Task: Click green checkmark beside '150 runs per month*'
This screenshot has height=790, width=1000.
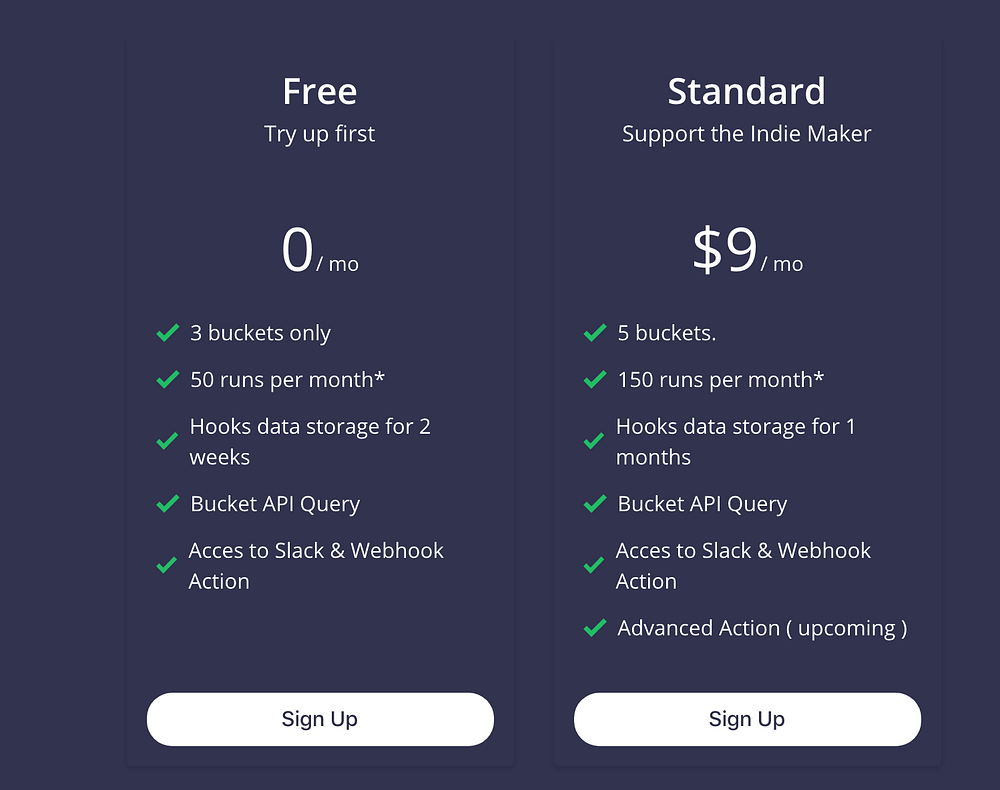Action: point(595,379)
